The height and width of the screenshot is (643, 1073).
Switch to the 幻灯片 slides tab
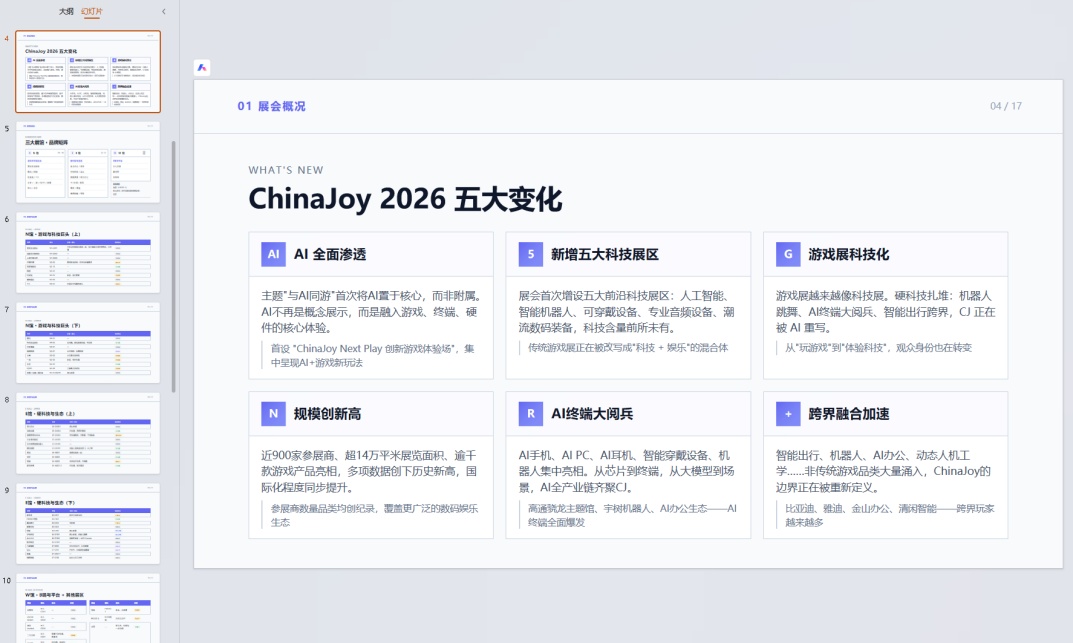click(92, 12)
